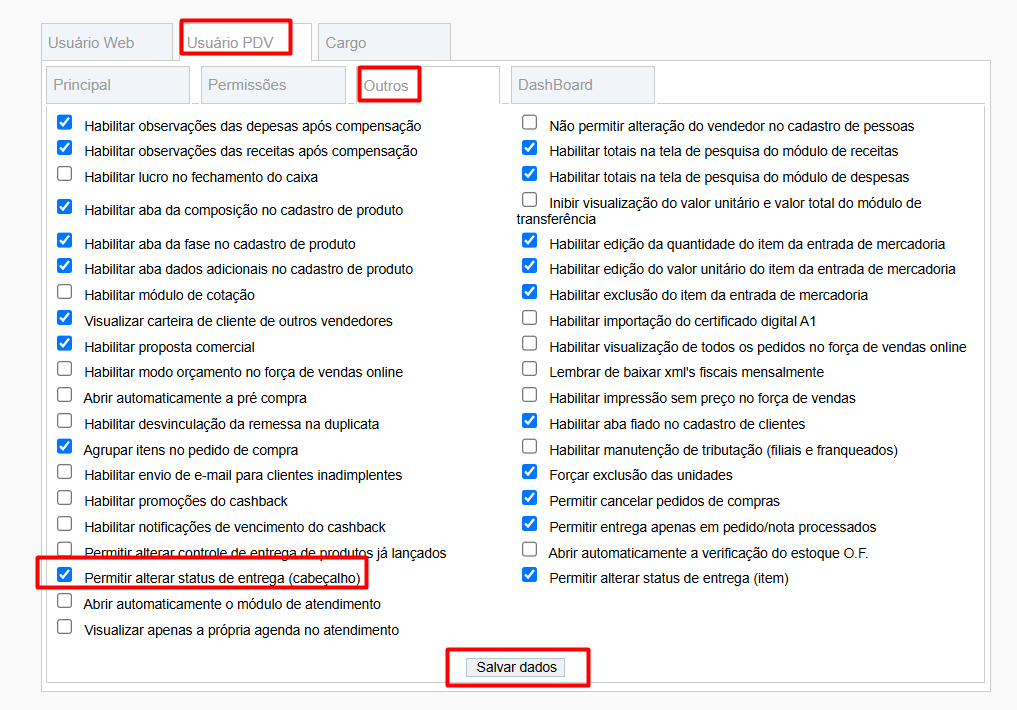
Task: Tick Visualizar apenas a própria agenda no atendimento
Action: [x=64, y=626]
